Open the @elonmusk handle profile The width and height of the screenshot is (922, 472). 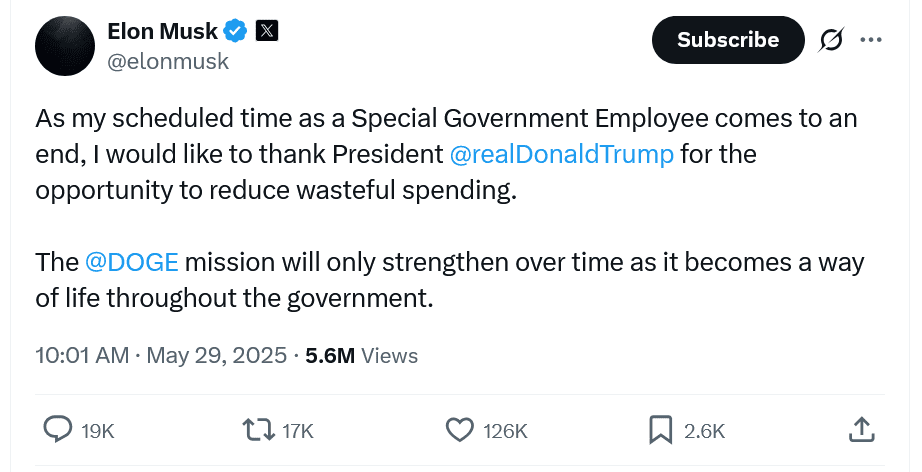(x=168, y=61)
